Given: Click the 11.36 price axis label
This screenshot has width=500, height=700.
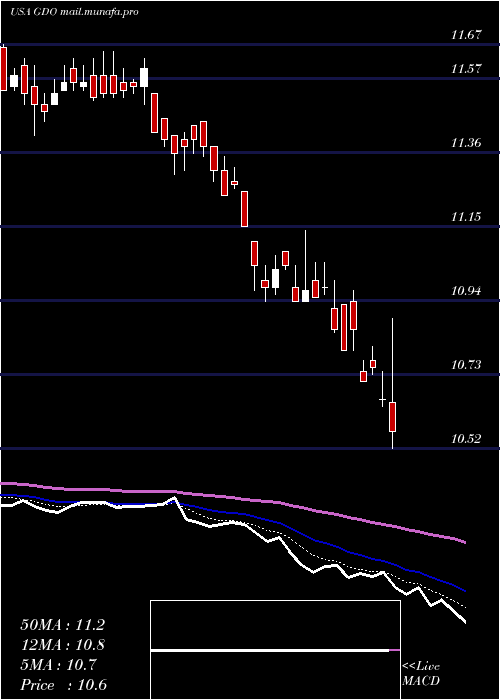Looking at the screenshot, I should point(467,143).
